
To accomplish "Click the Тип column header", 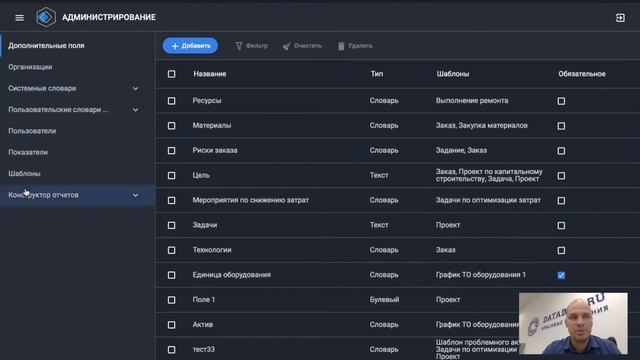I will coord(377,74).
